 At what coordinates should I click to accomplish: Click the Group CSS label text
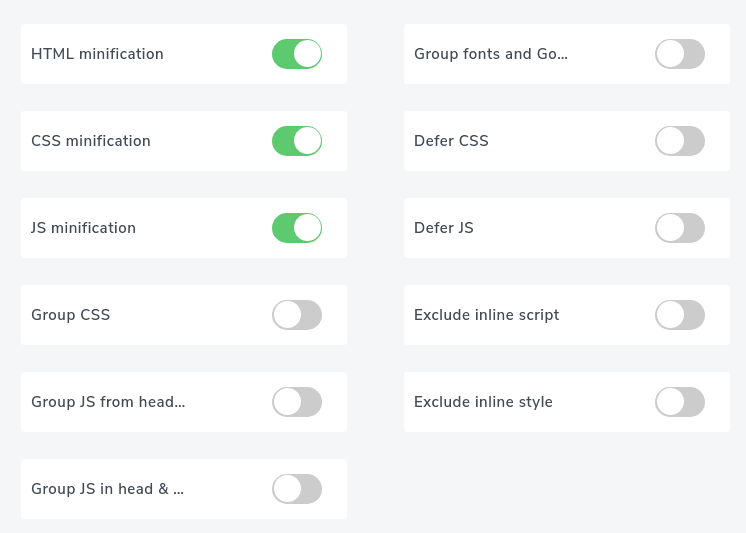tap(70, 315)
